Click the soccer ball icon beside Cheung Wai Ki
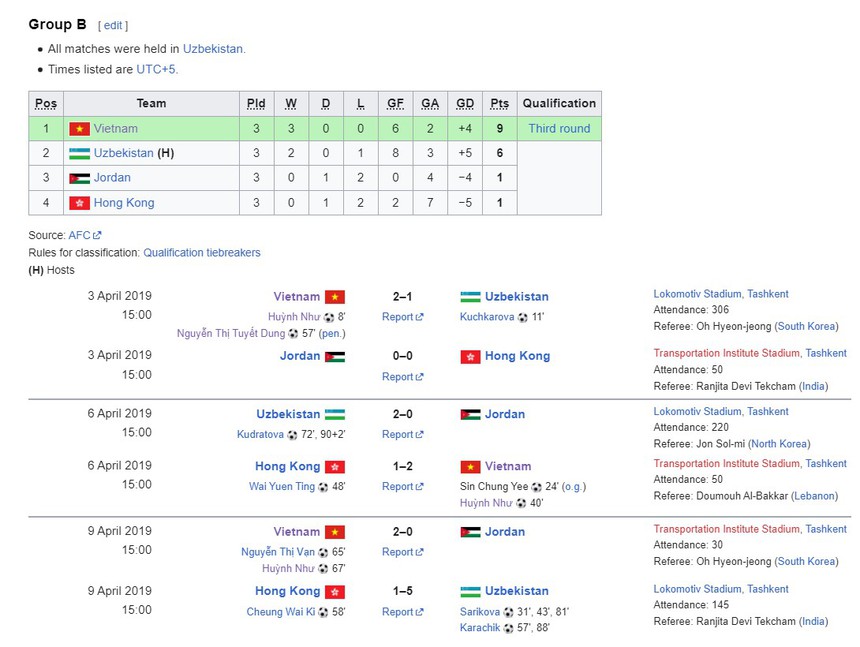This screenshot has height=647, width=860. point(322,612)
